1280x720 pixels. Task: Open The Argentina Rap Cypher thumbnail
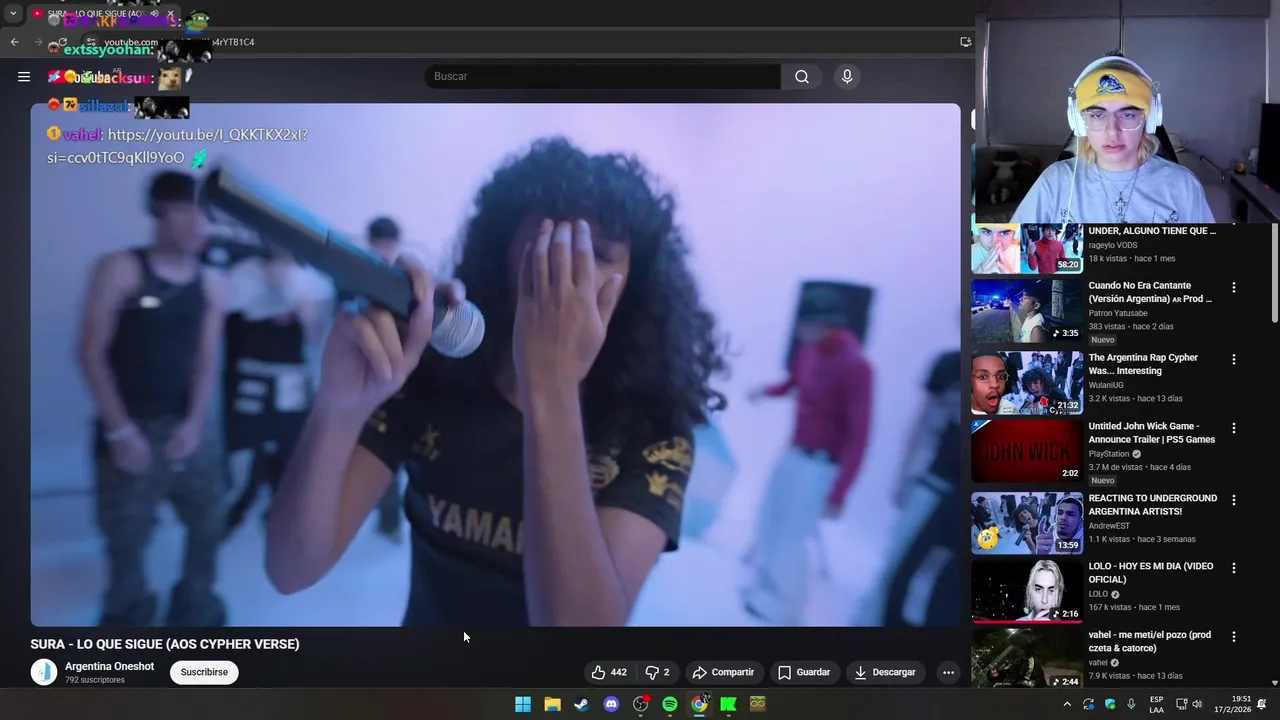tap(1027, 382)
